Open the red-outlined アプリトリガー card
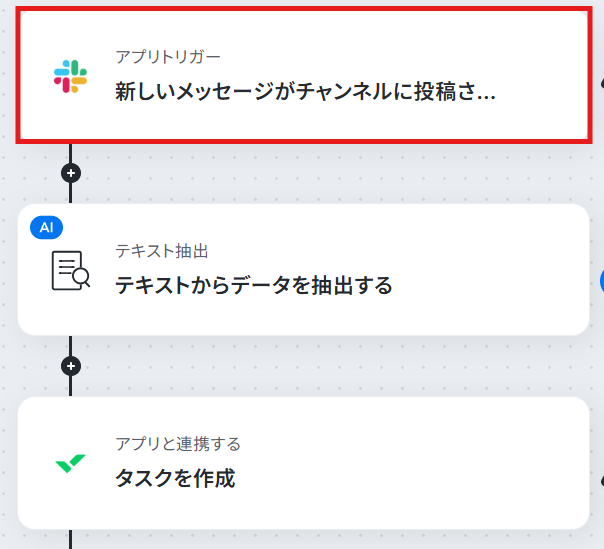604x549 pixels. pos(304,75)
